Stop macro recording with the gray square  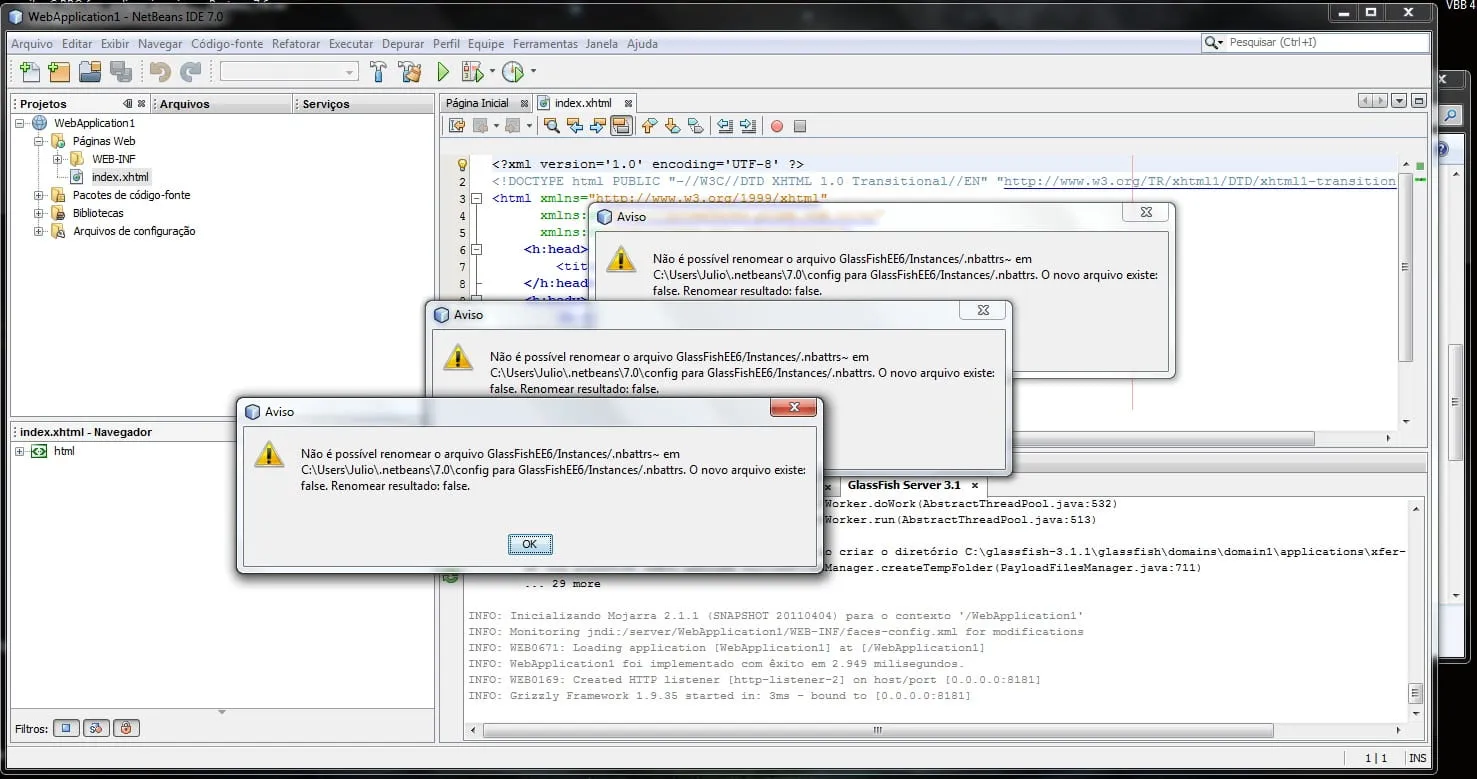pos(800,126)
